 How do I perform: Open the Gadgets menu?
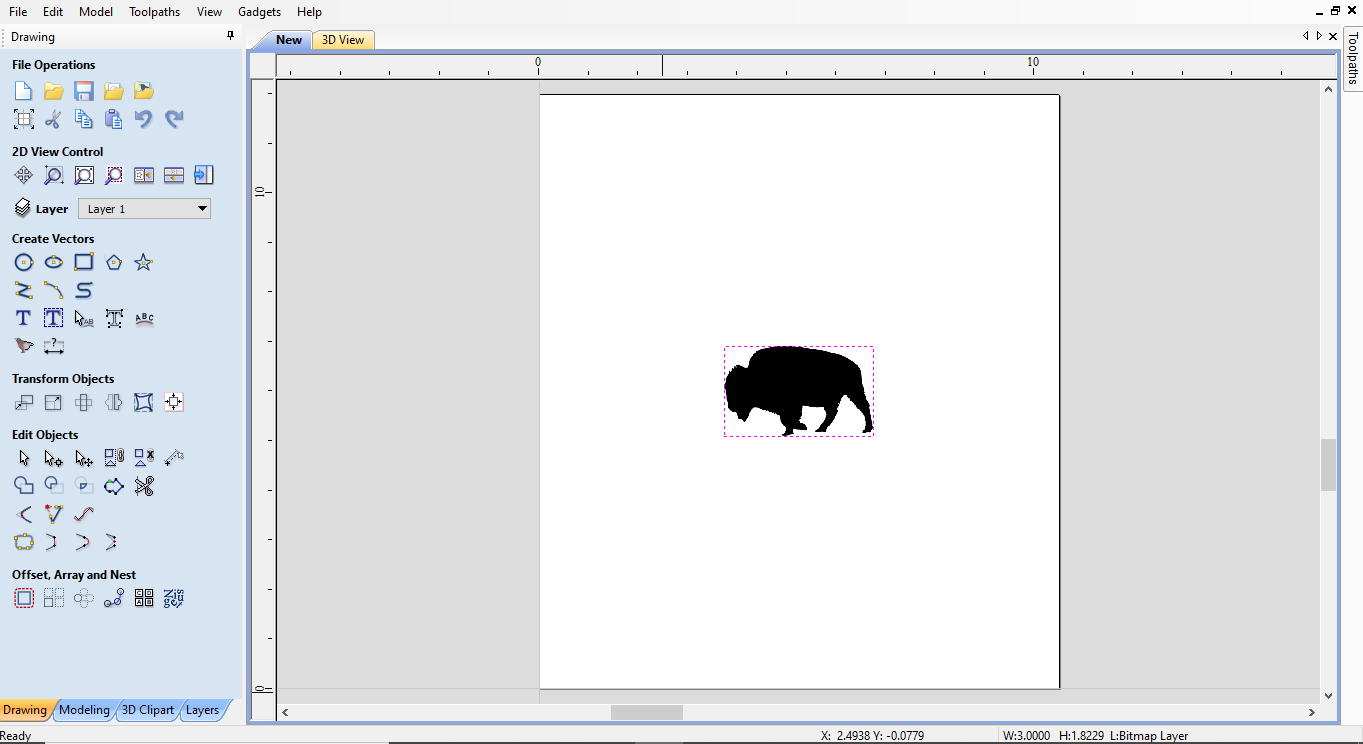point(260,12)
